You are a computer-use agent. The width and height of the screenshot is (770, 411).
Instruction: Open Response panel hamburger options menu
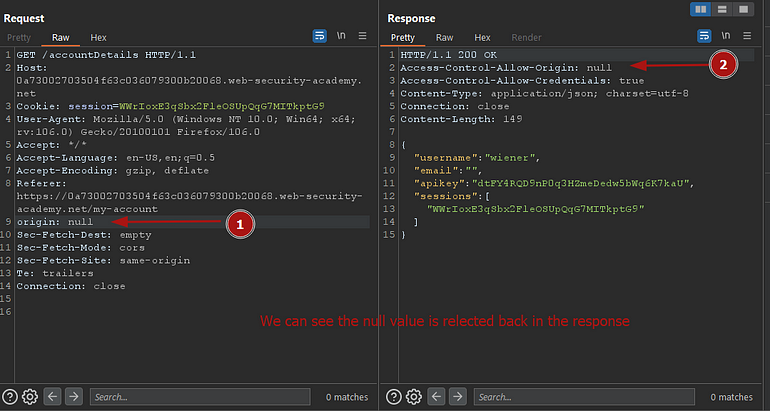point(747,36)
